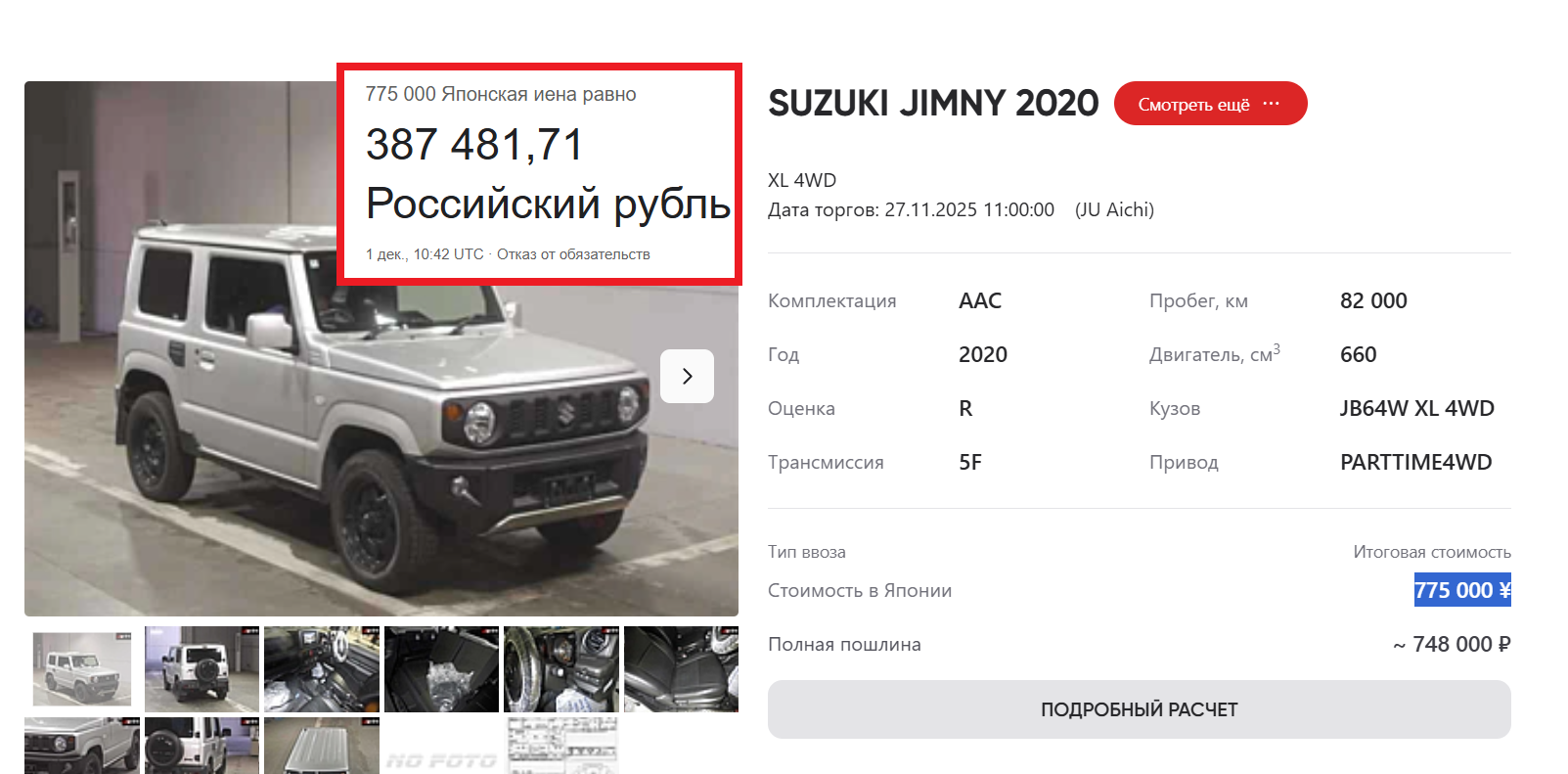Image resolution: width=1568 pixels, height=774 pixels.
Task: Select the first thumbnail with the silver Jimny front view
Action: pos(82,669)
